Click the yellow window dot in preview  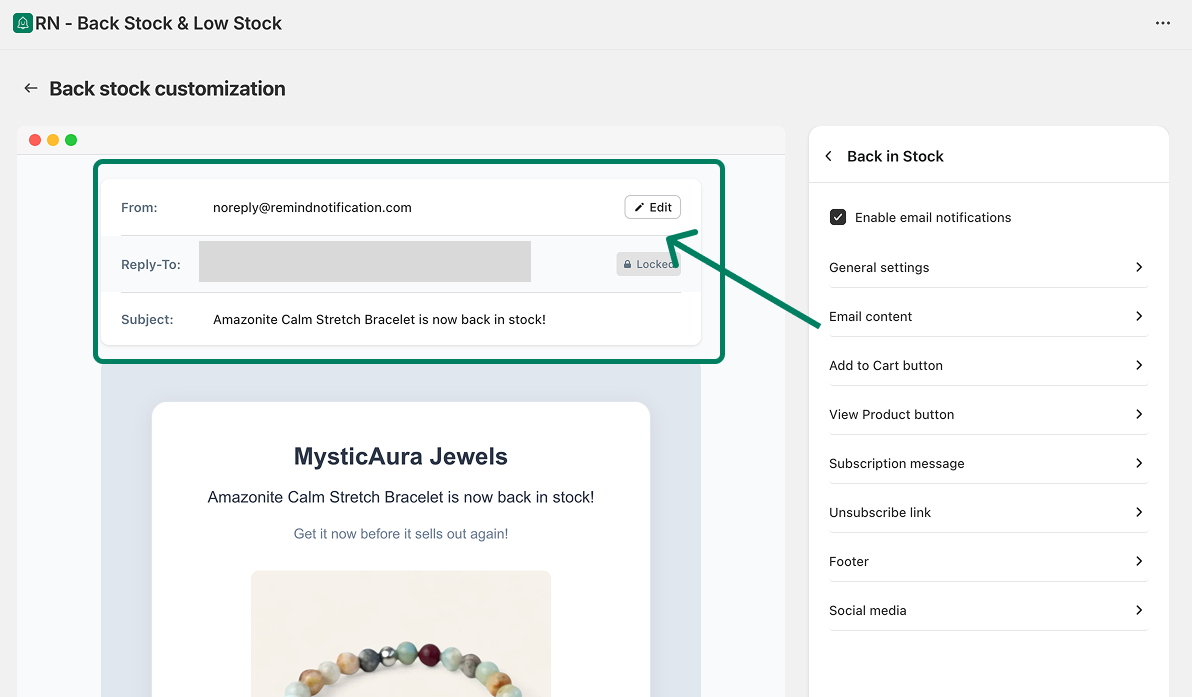[x=53, y=140]
